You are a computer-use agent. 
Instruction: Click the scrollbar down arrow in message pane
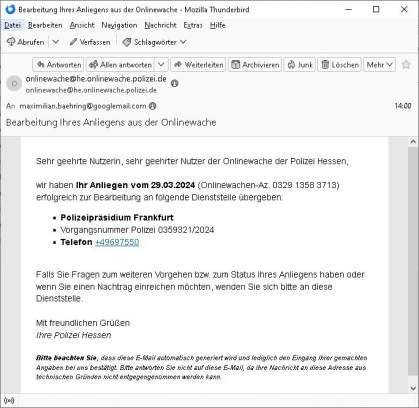click(x=413, y=388)
